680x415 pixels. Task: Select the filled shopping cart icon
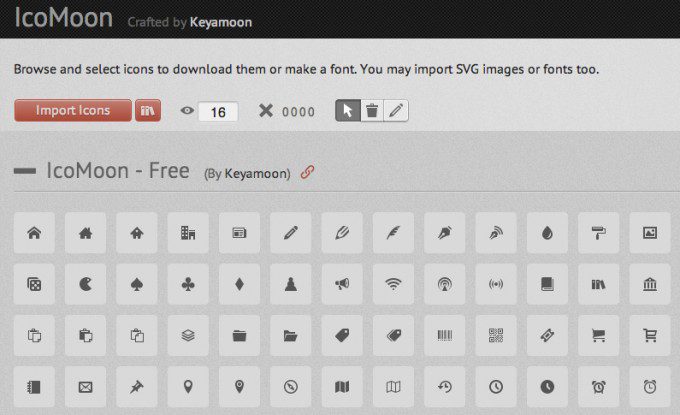click(598, 335)
